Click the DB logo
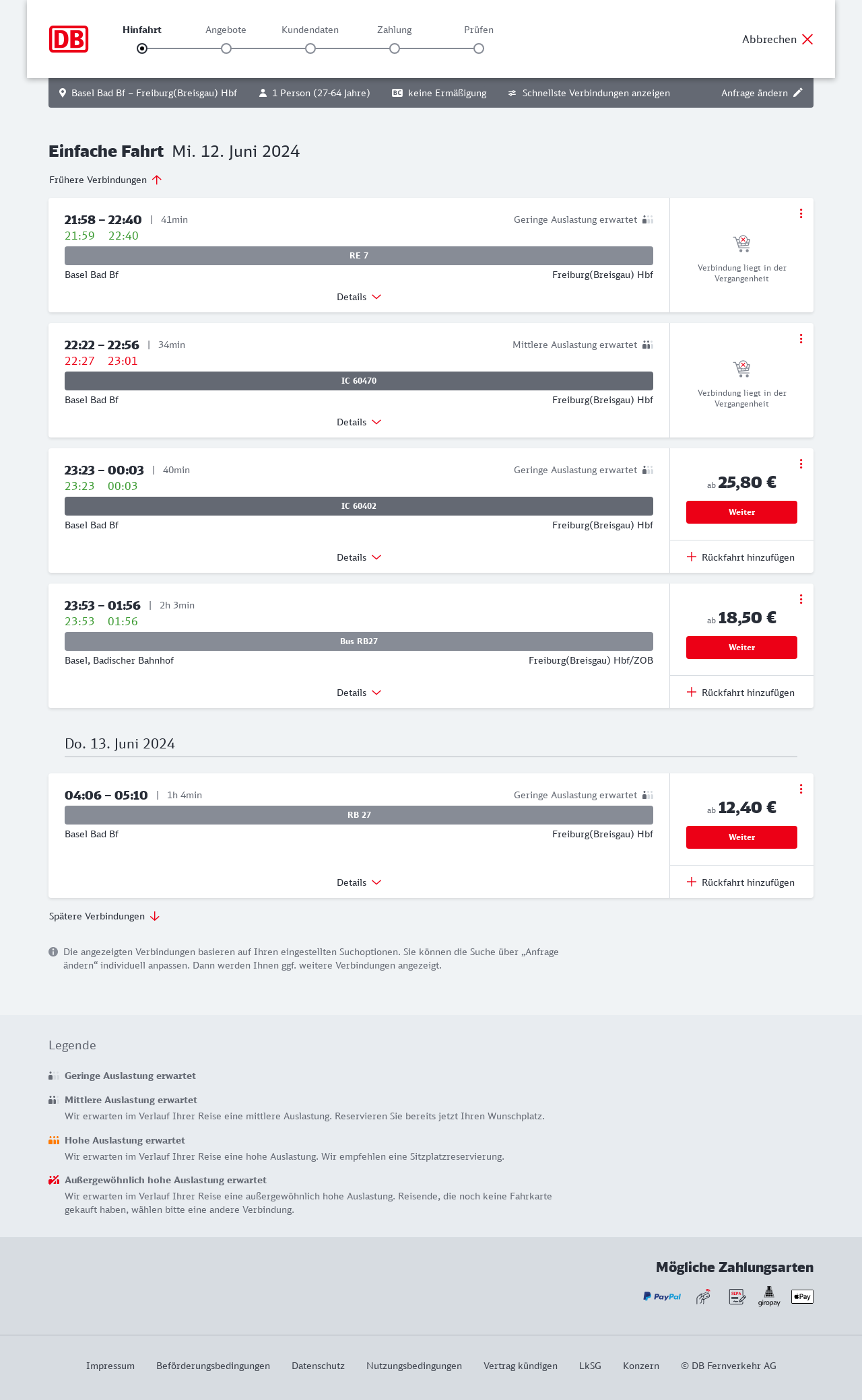 pyautogui.click(x=69, y=39)
